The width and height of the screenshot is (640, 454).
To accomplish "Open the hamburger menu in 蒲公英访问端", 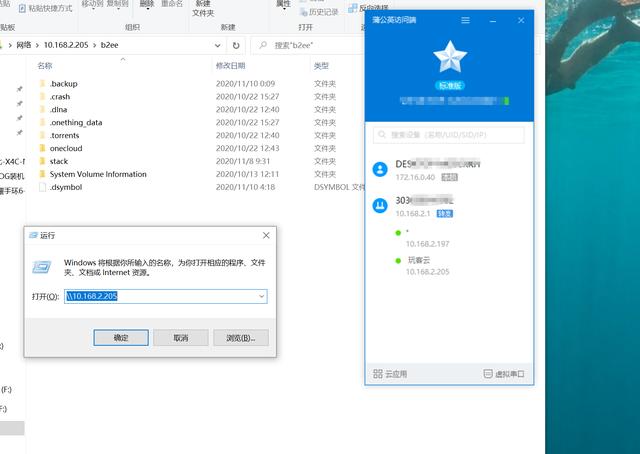I will tap(465, 20).
